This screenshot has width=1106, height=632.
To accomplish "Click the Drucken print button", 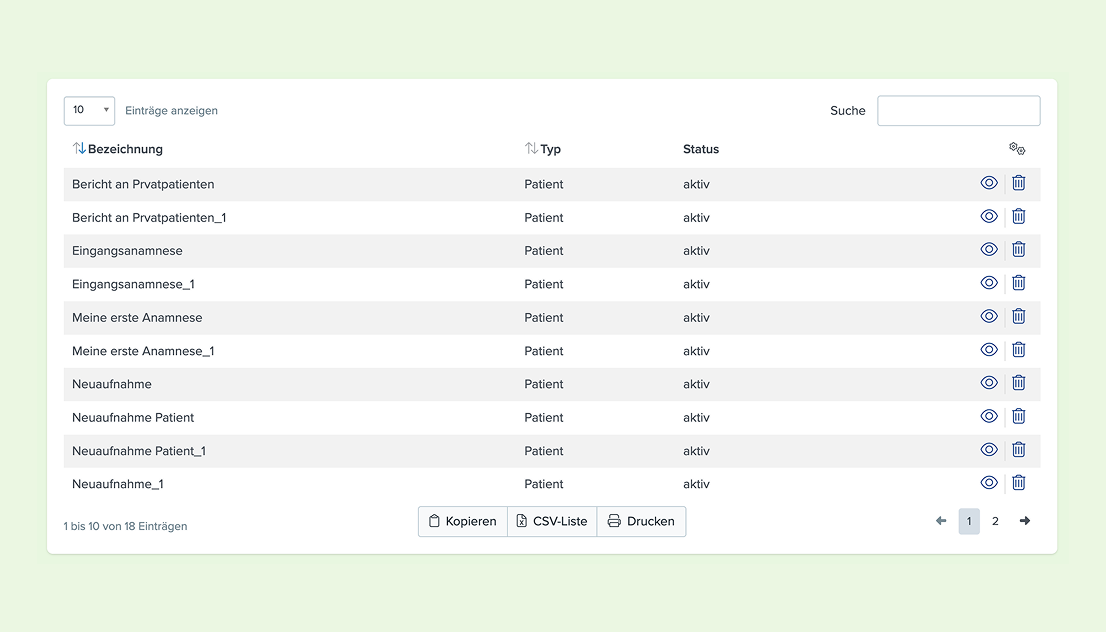I will [x=641, y=521].
